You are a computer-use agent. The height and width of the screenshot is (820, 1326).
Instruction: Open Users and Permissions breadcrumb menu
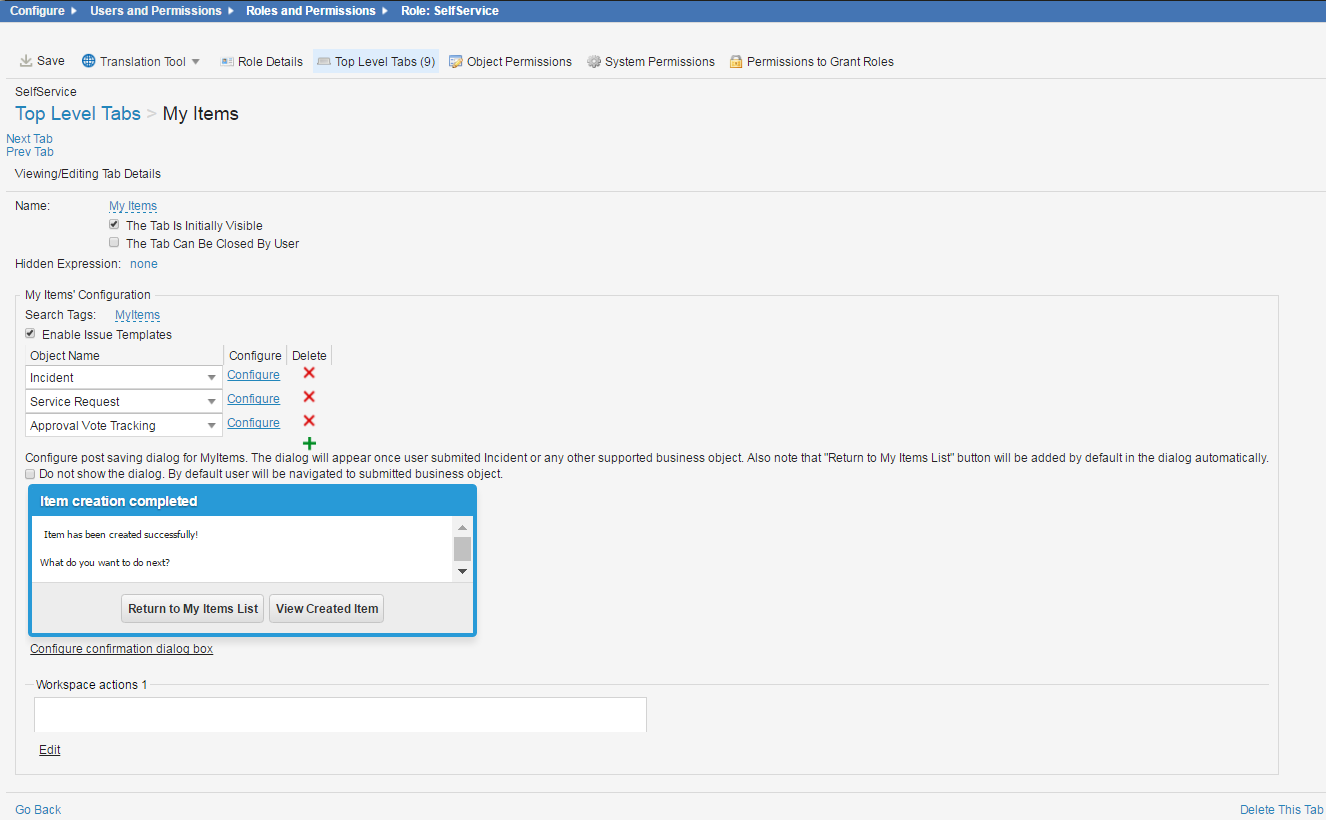155,11
